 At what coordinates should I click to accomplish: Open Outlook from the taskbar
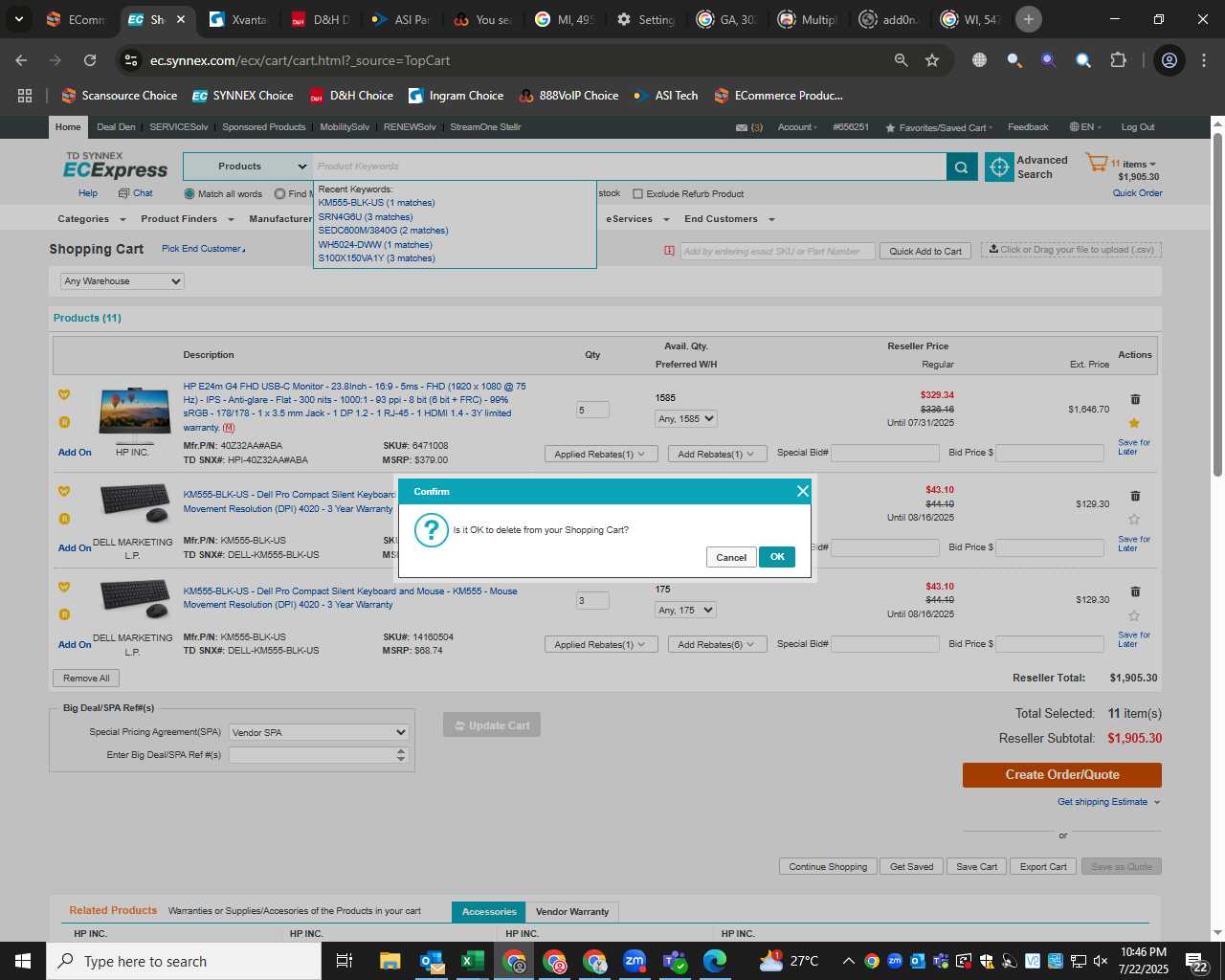432,961
